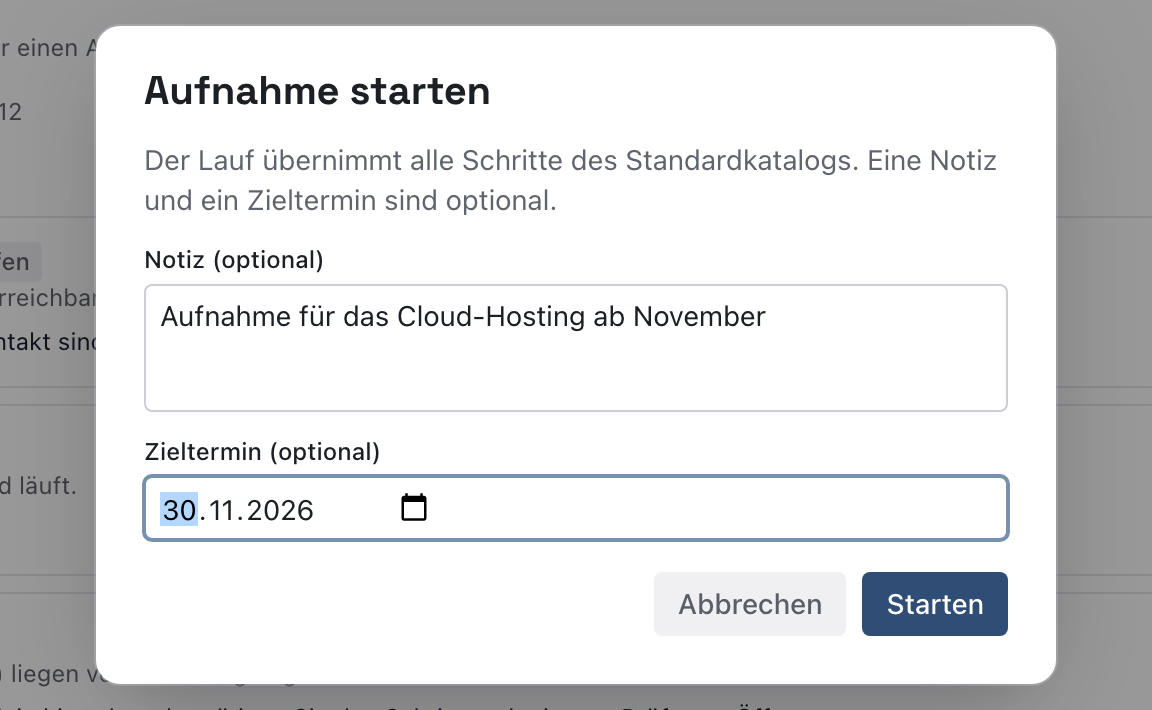The image size is (1152, 710).
Task: Click the note text 'Aufnahme für das Cloud-Hosting ab November'
Action: tap(463, 317)
